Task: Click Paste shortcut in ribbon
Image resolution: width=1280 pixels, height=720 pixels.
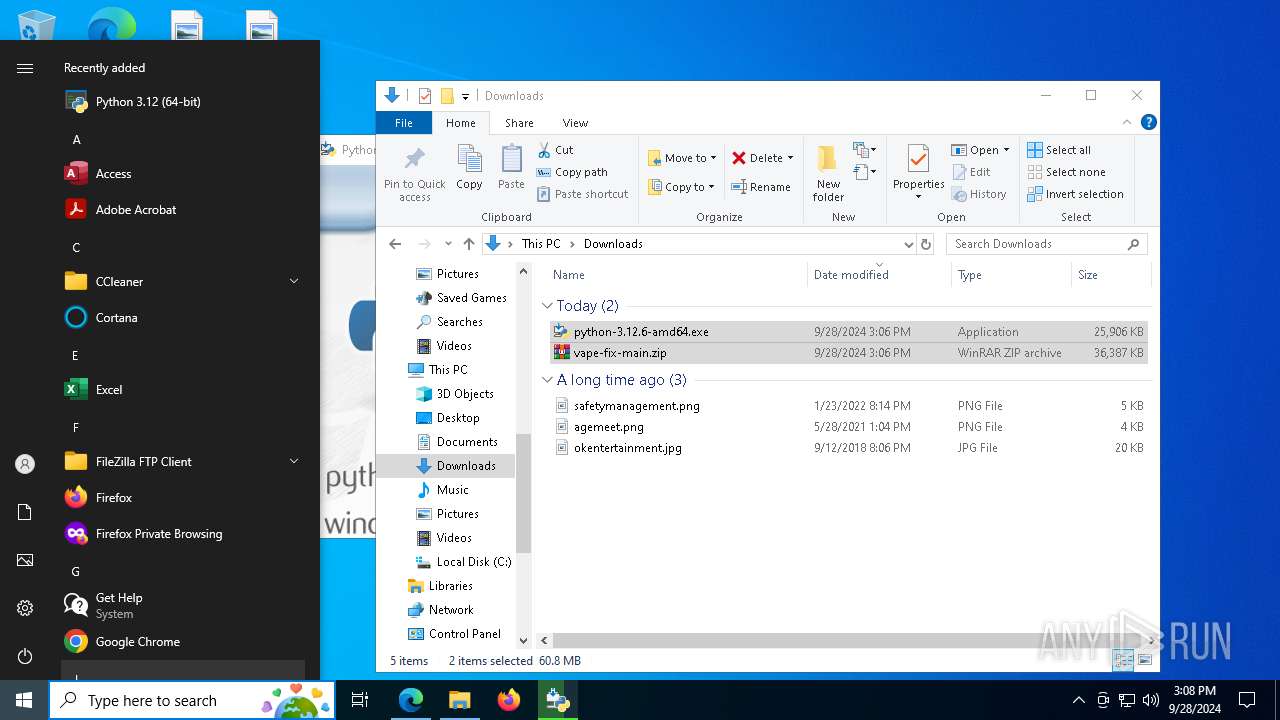Action: [582, 194]
